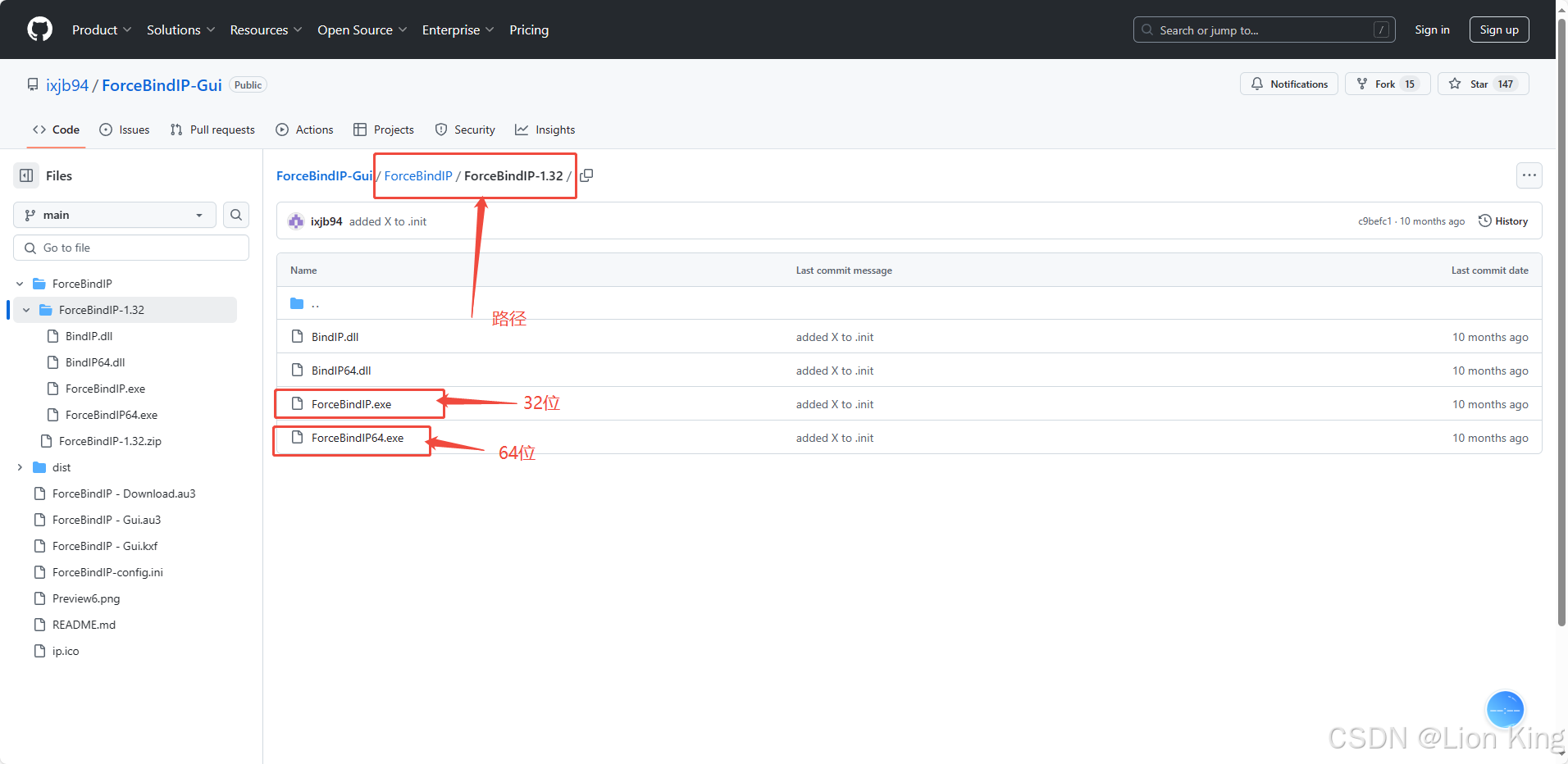The image size is (1568, 764).
Task: Open commit History
Action: coord(1502,221)
